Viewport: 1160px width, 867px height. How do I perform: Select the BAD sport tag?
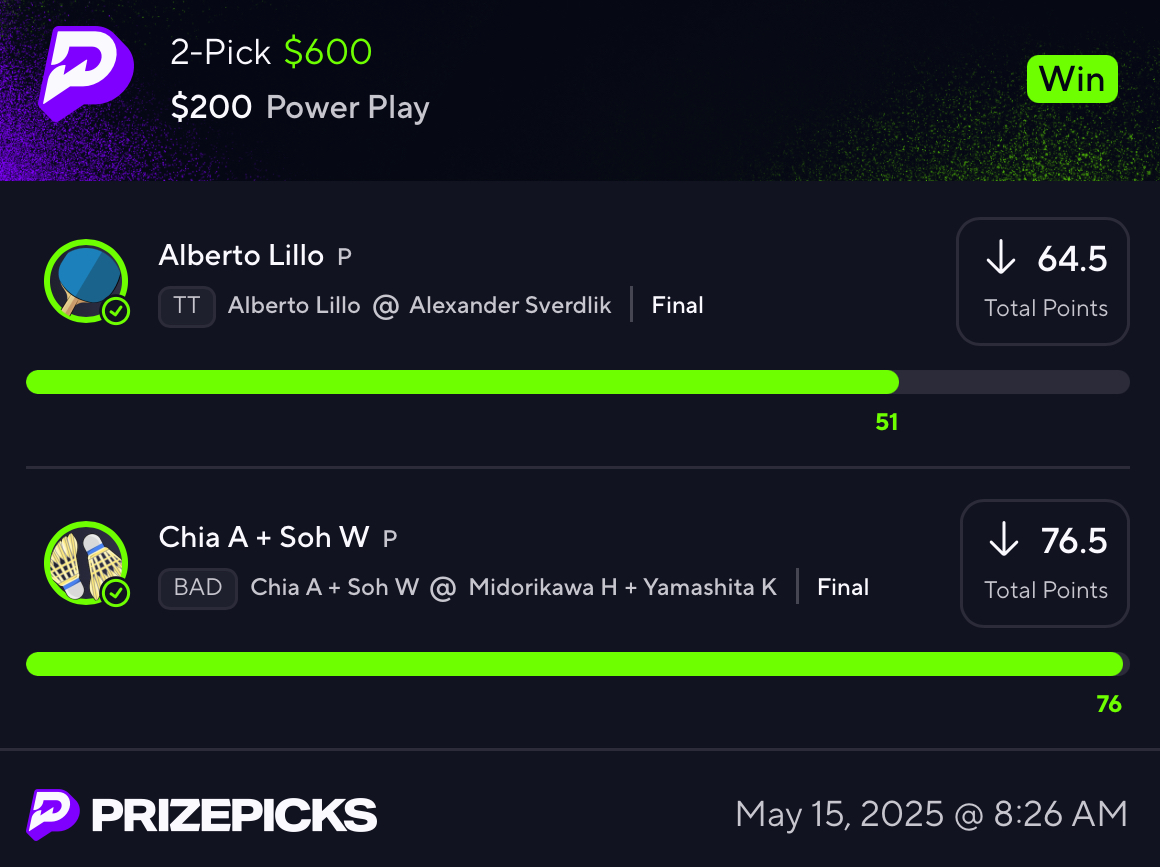(198, 587)
